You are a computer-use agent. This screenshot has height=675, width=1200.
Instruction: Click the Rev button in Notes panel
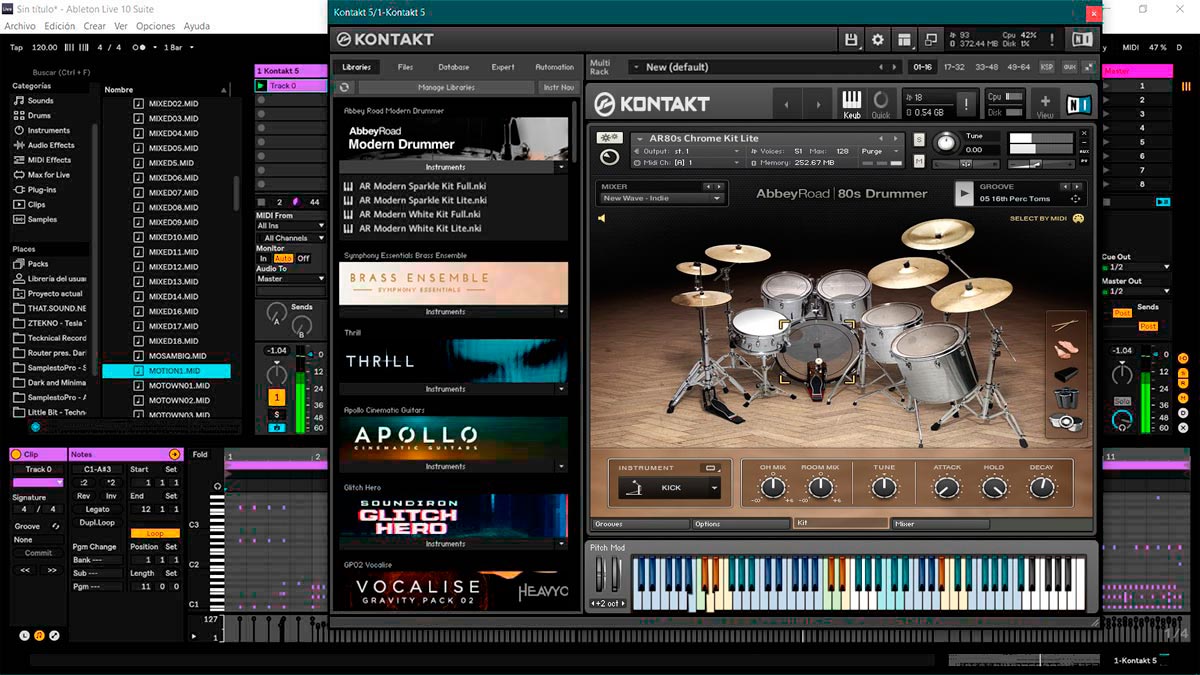pyautogui.click(x=84, y=496)
